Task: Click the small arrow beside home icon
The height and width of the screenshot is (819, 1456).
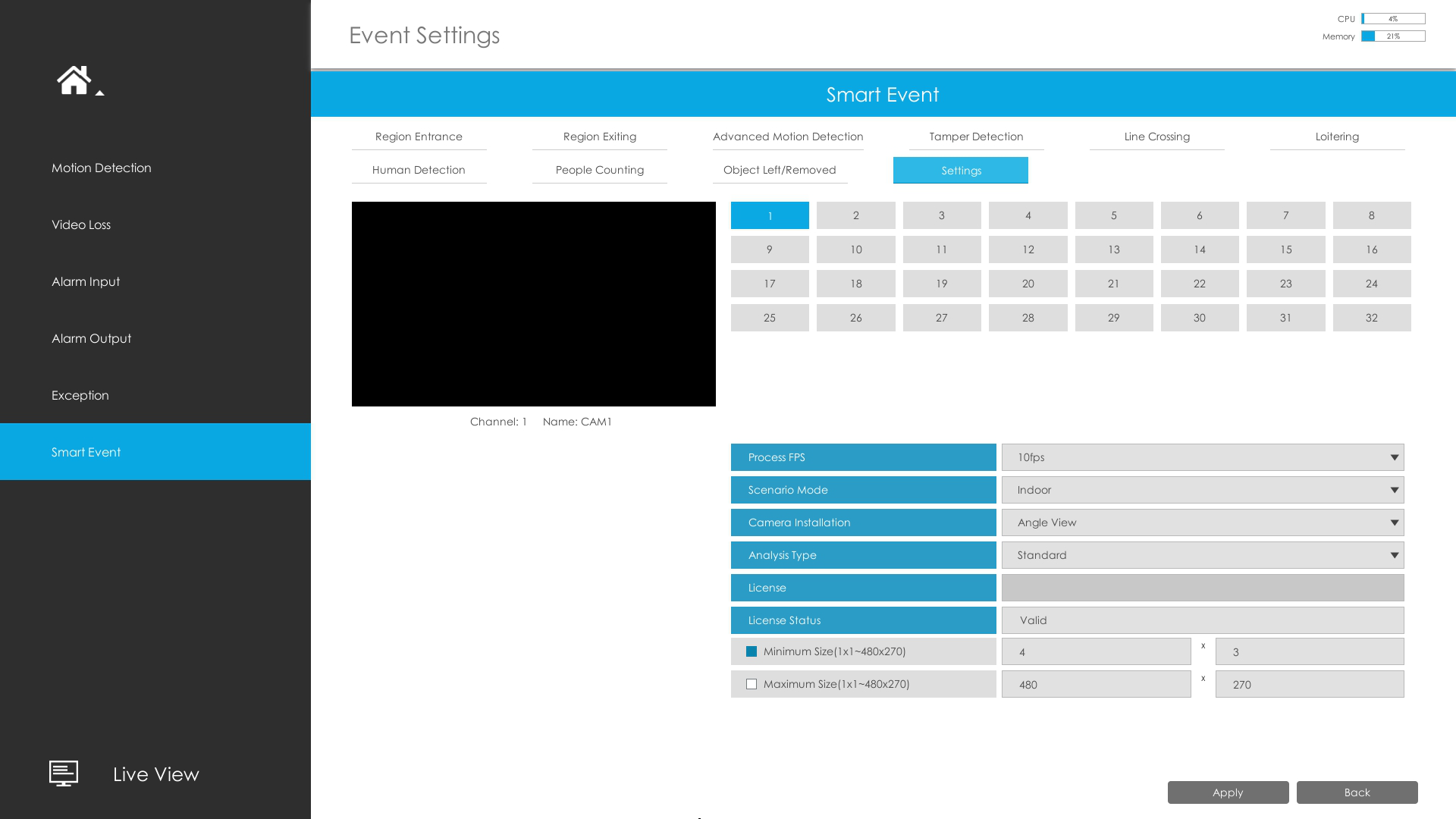Action: (99, 93)
